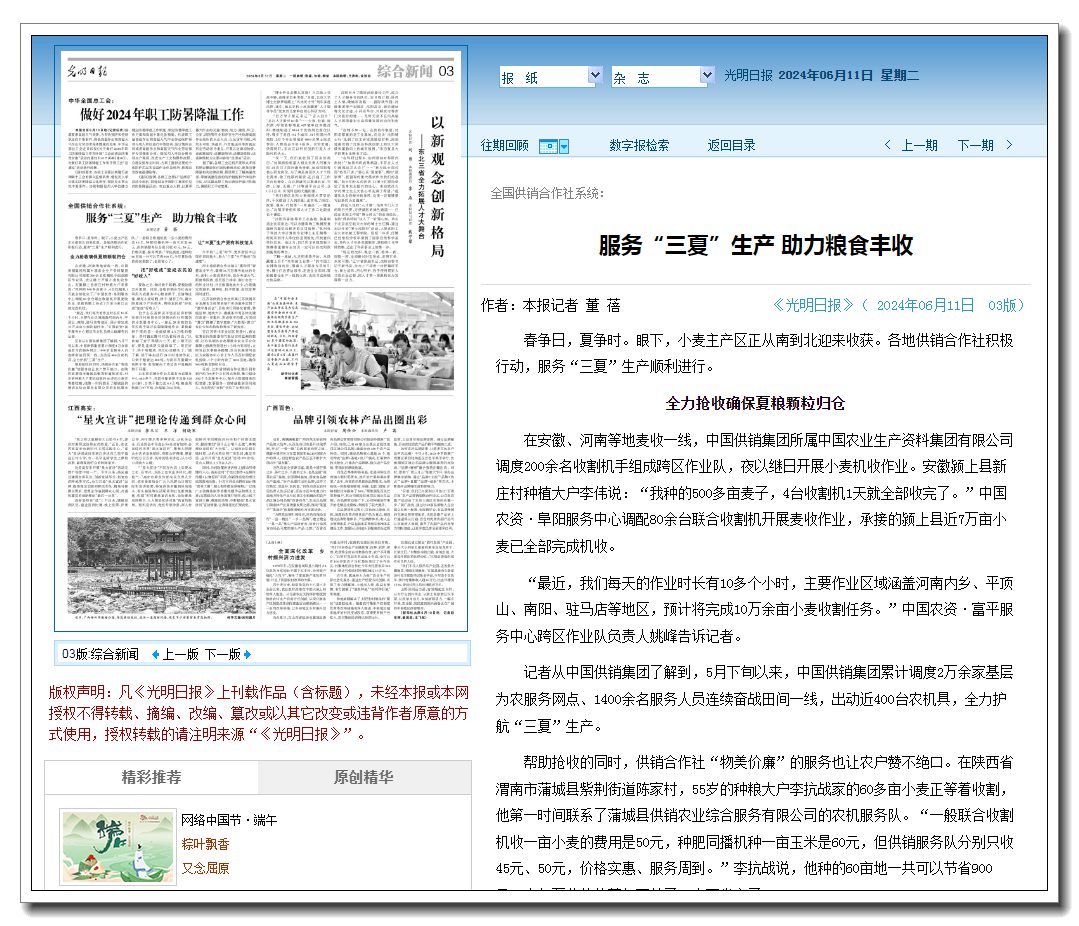
Task: Click the 综合新闻 03 page header on image
Action: (415, 71)
